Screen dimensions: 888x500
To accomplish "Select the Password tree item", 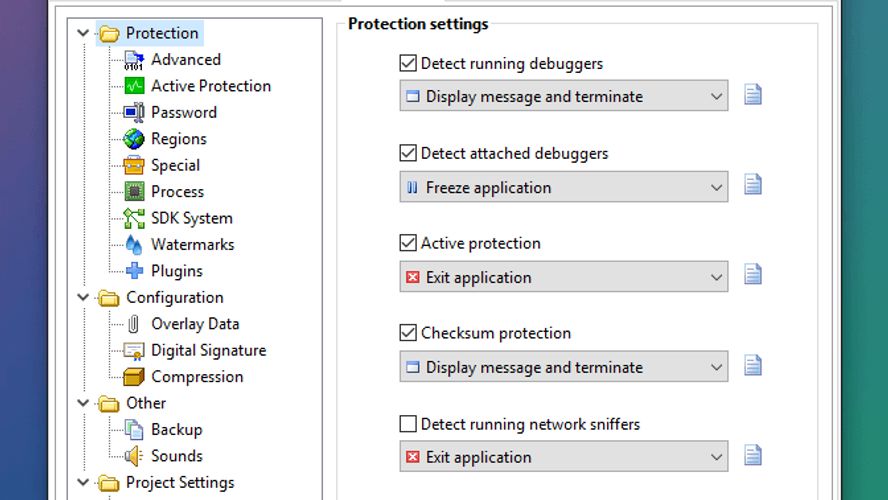I will click(183, 112).
